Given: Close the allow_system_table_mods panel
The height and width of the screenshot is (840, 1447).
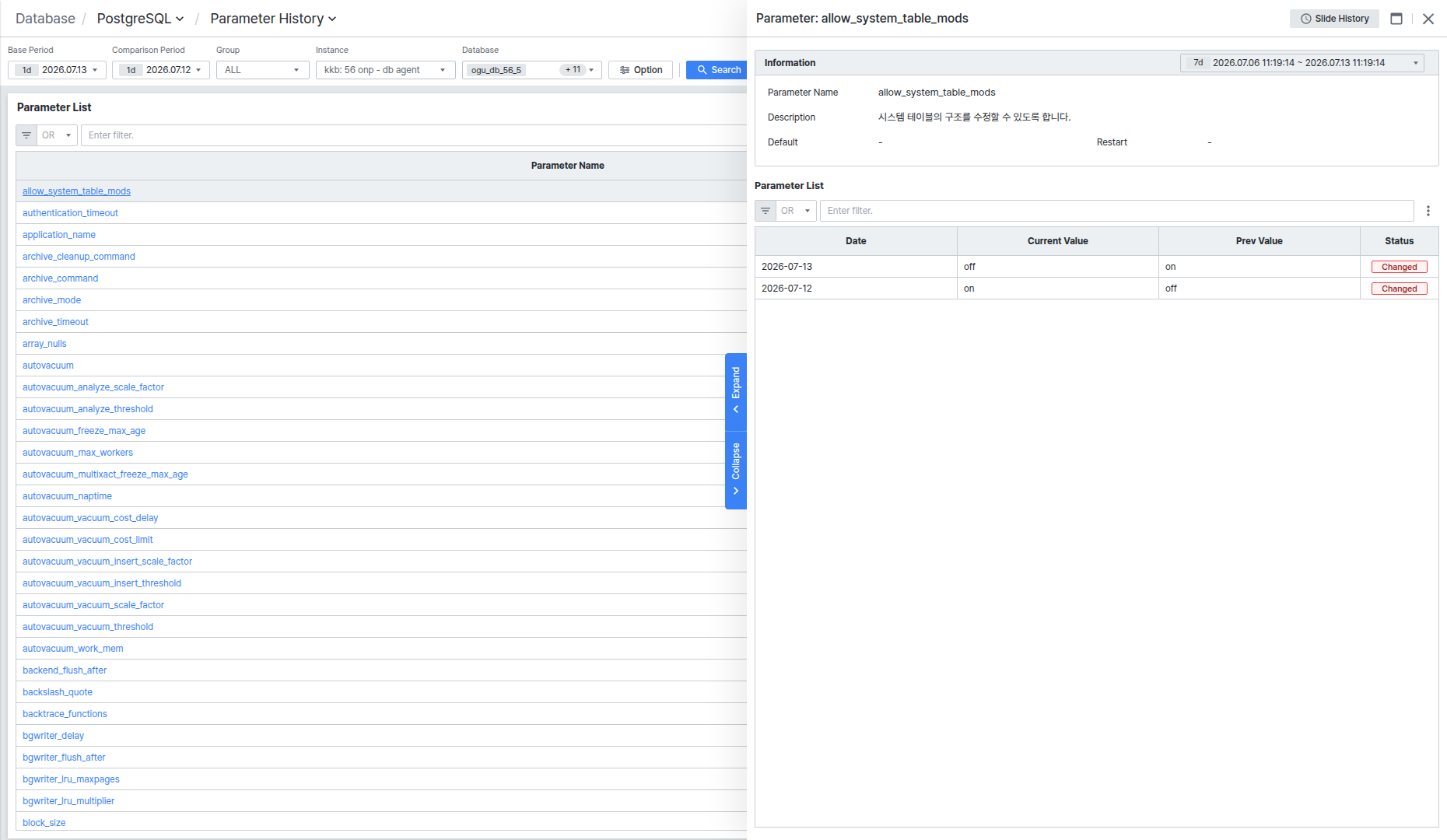Looking at the screenshot, I should 1428,19.
